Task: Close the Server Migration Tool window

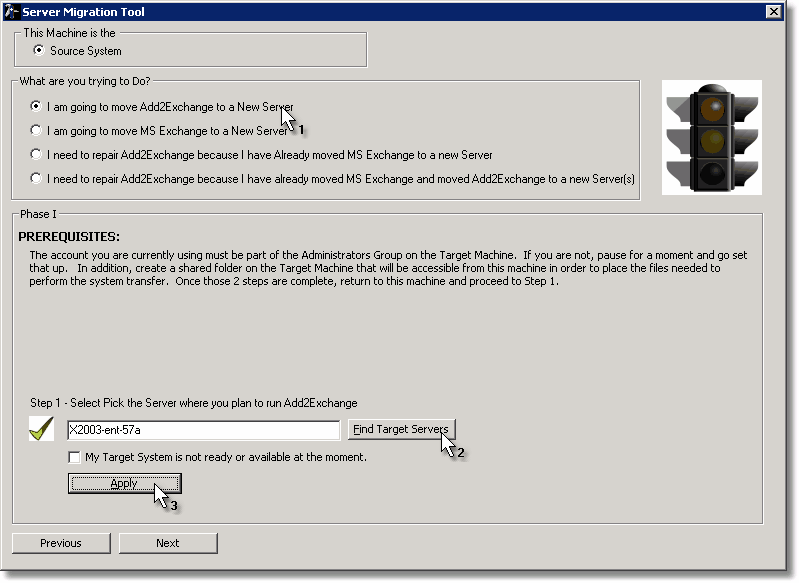Action: coord(774,11)
